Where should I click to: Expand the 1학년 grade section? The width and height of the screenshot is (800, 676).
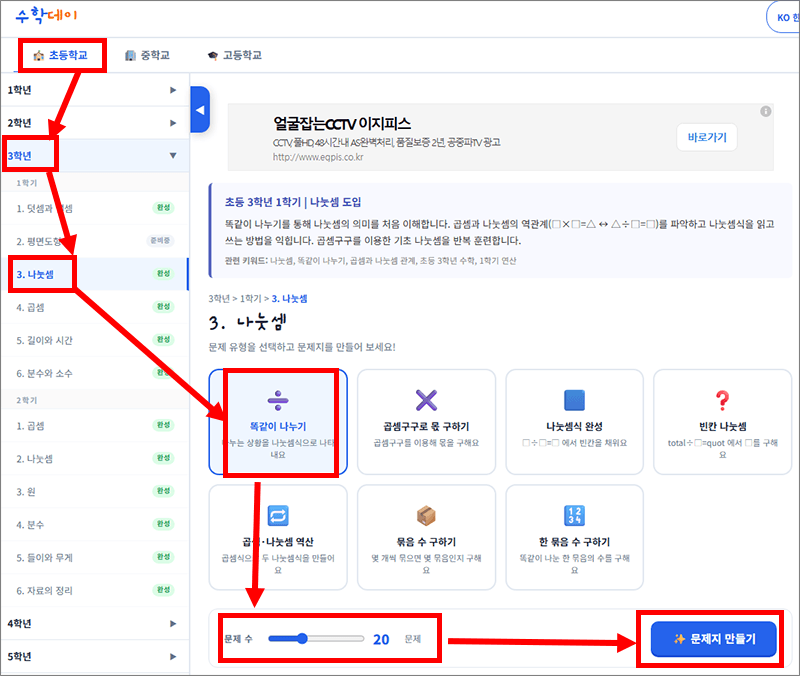pos(95,90)
